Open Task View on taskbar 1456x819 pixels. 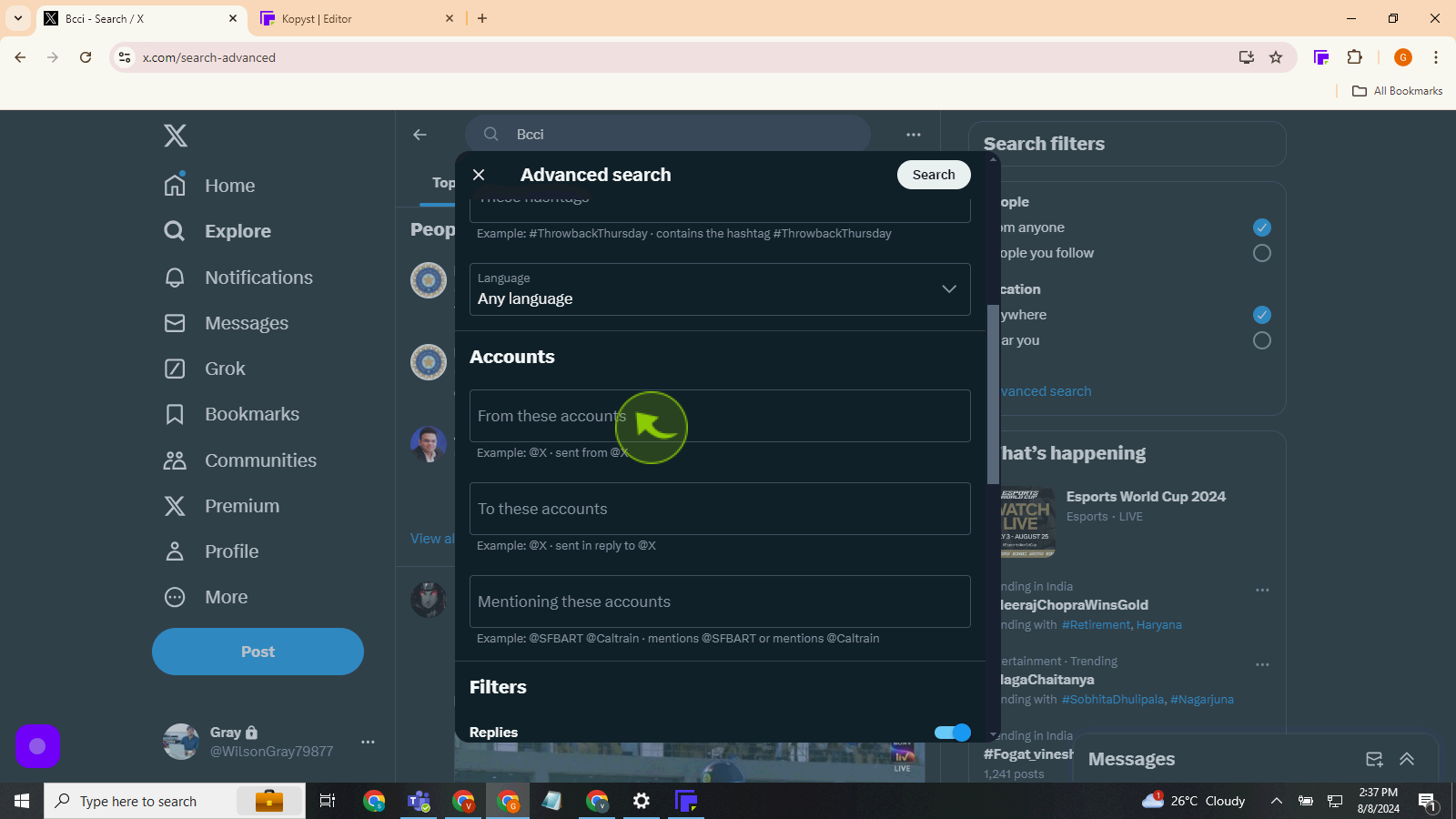click(328, 801)
